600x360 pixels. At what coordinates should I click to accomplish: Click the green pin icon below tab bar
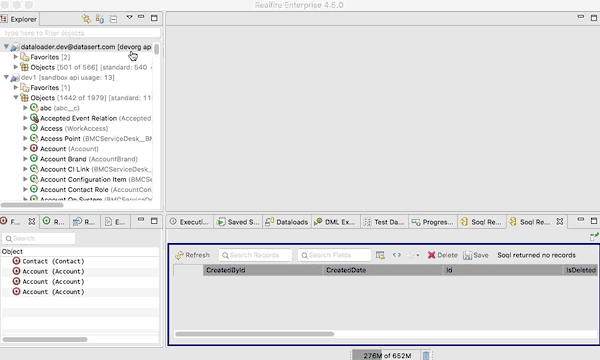(594, 236)
